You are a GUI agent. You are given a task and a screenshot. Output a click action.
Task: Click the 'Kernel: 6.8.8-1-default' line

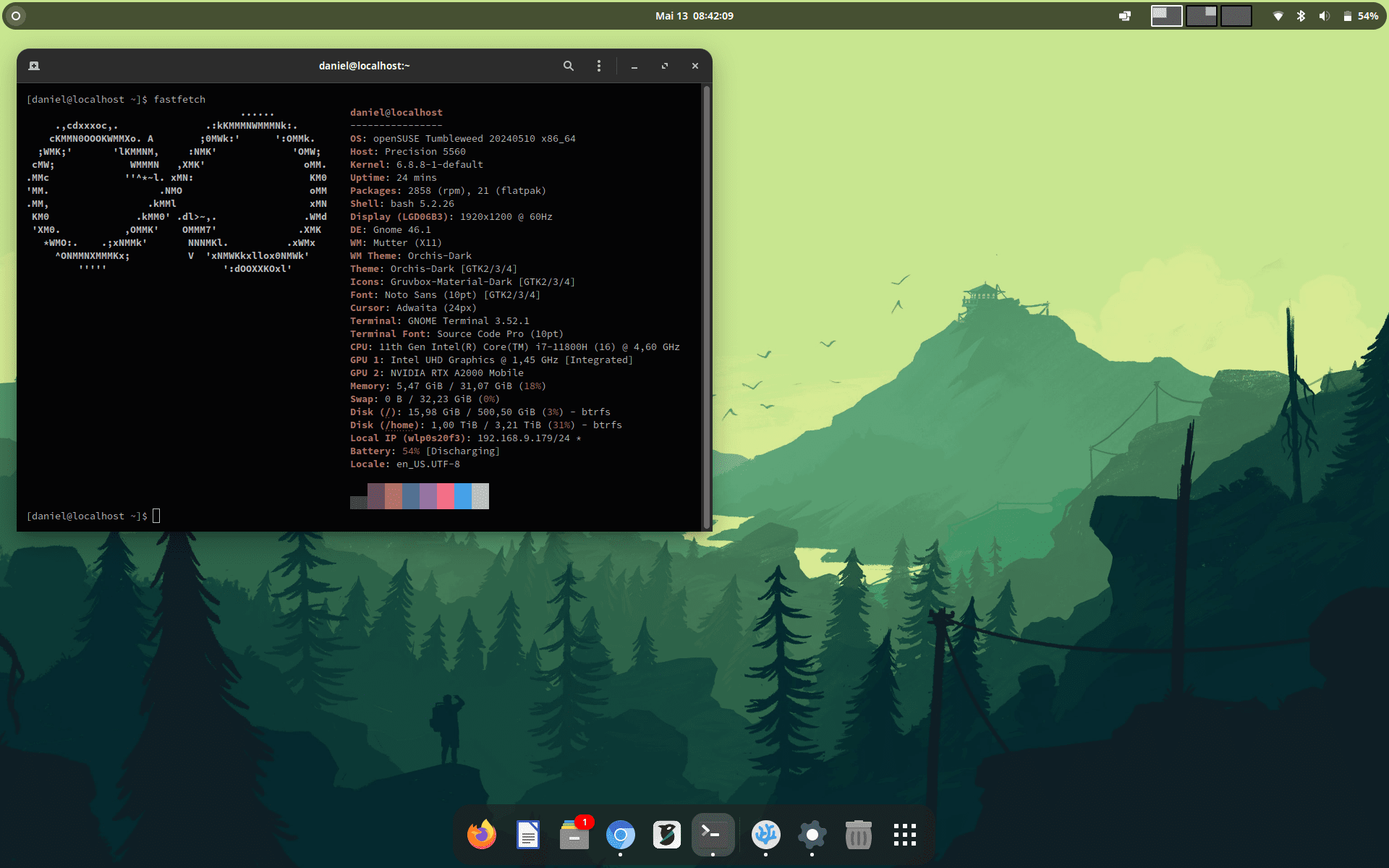tap(417, 164)
